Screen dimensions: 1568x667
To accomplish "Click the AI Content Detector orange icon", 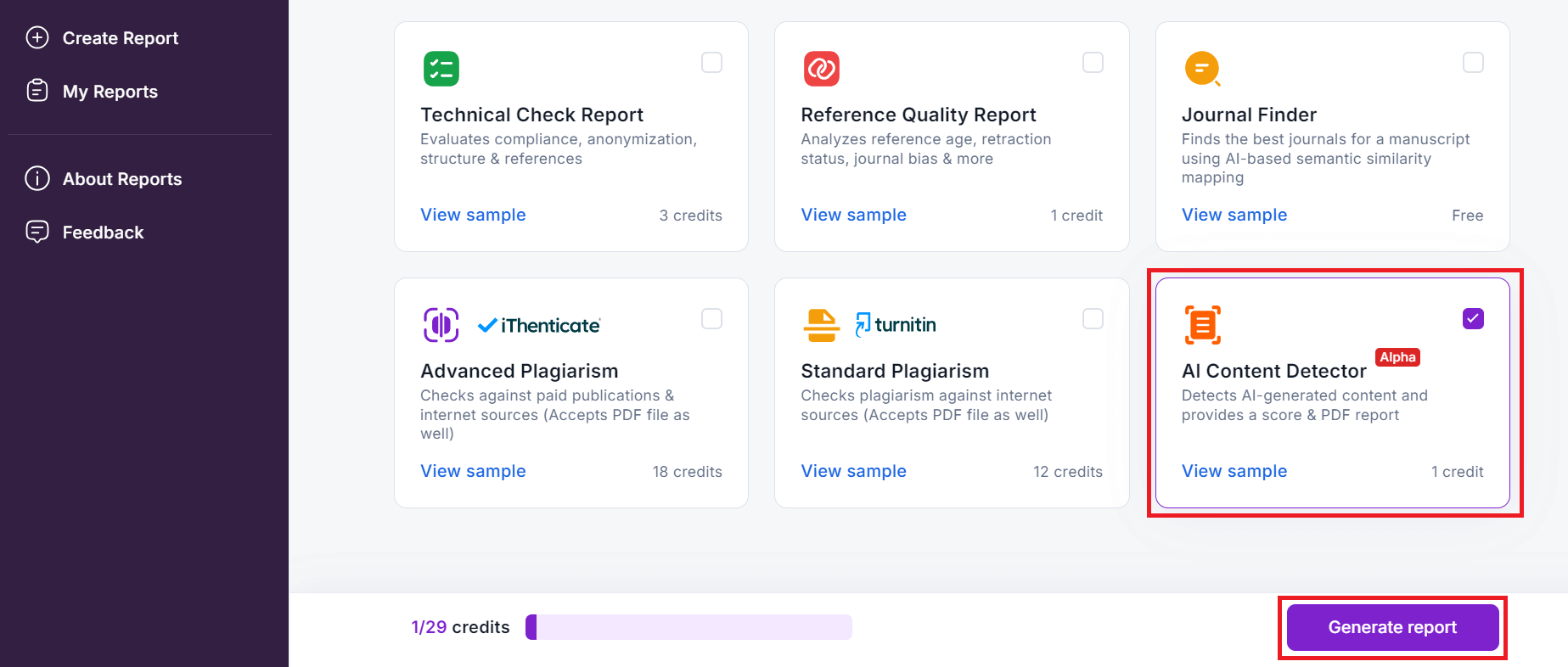I will tap(1203, 325).
